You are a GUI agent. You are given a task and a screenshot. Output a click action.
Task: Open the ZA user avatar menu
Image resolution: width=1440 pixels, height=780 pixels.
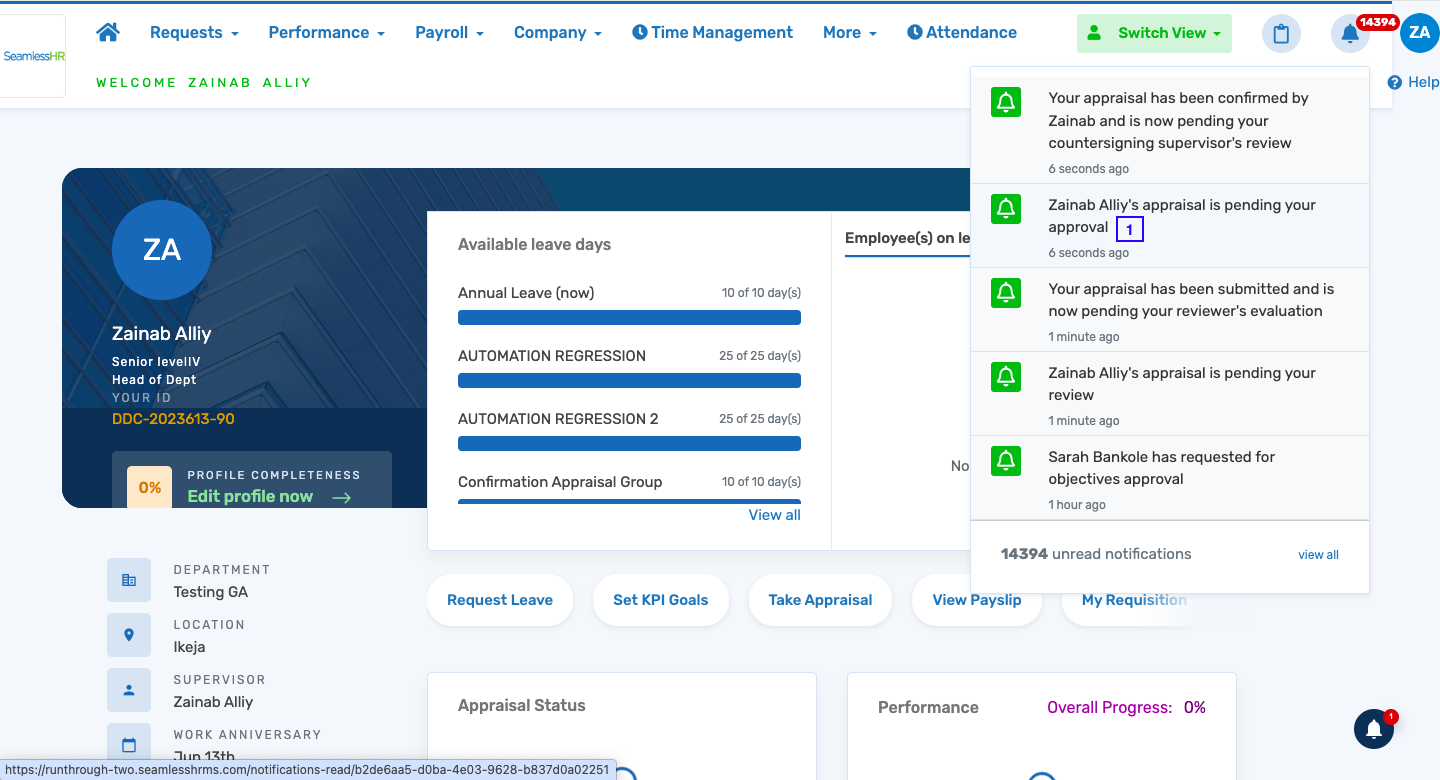click(x=1419, y=33)
